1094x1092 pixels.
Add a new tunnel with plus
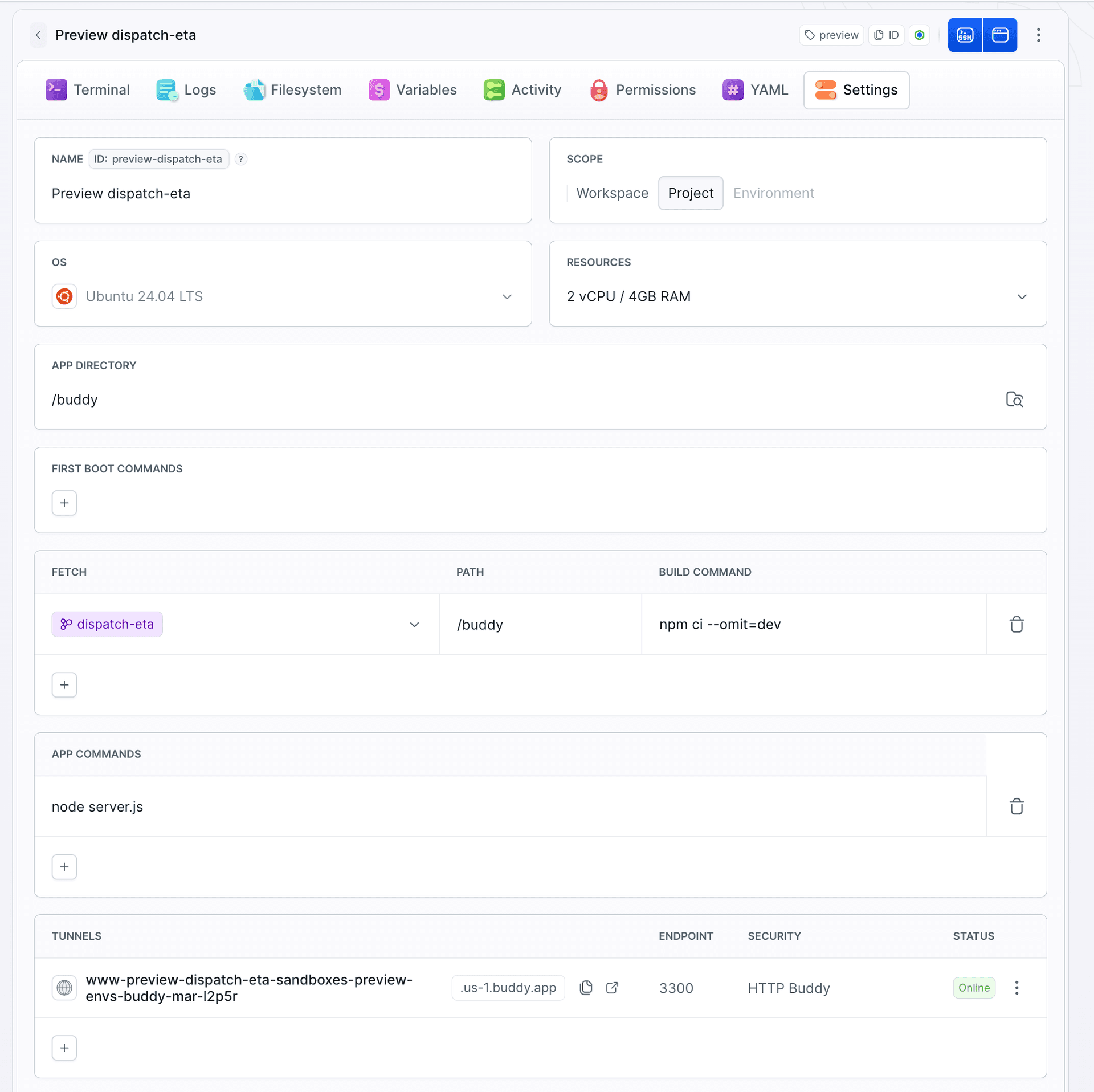[64, 1048]
